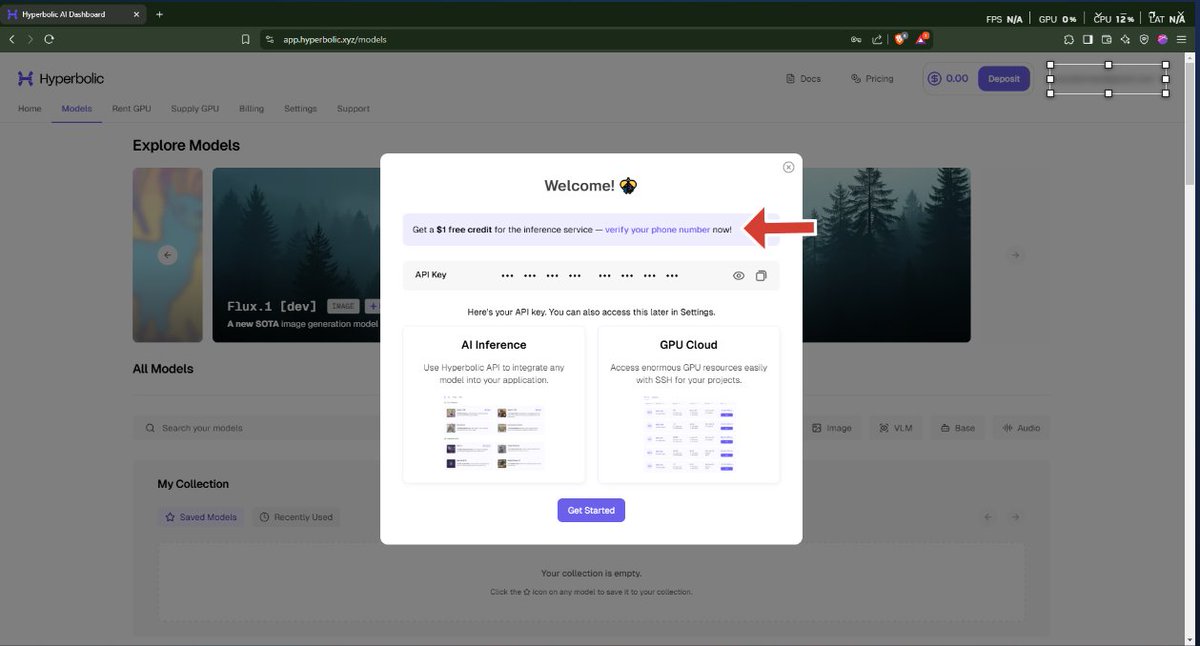The image size is (1200, 646).
Task: Click the Explore Models heading
Action: point(186,145)
